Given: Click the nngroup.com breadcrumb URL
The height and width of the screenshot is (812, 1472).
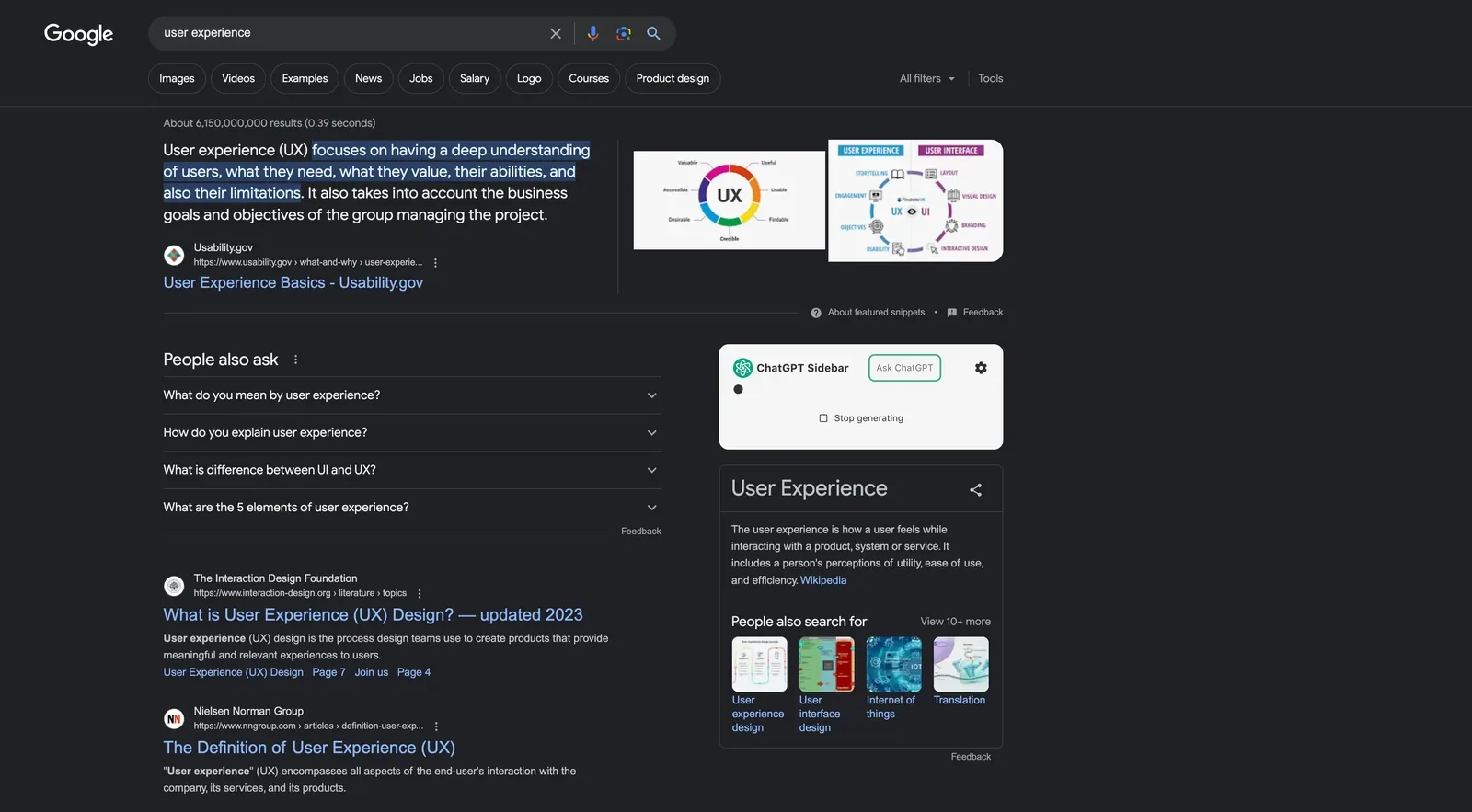Looking at the screenshot, I should click(308, 726).
